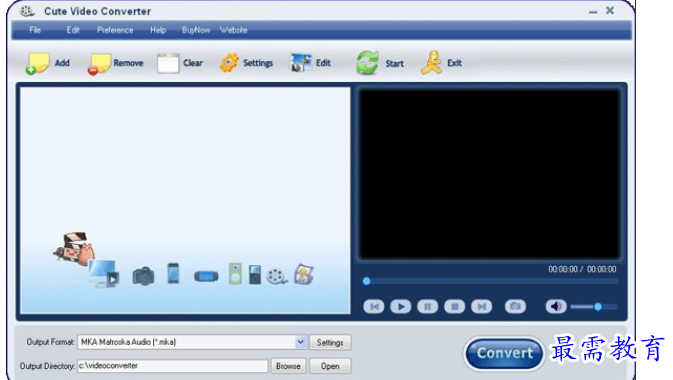This screenshot has width=673, height=380.
Task: Click the large Convert button
Action: [x=504, y=353]
